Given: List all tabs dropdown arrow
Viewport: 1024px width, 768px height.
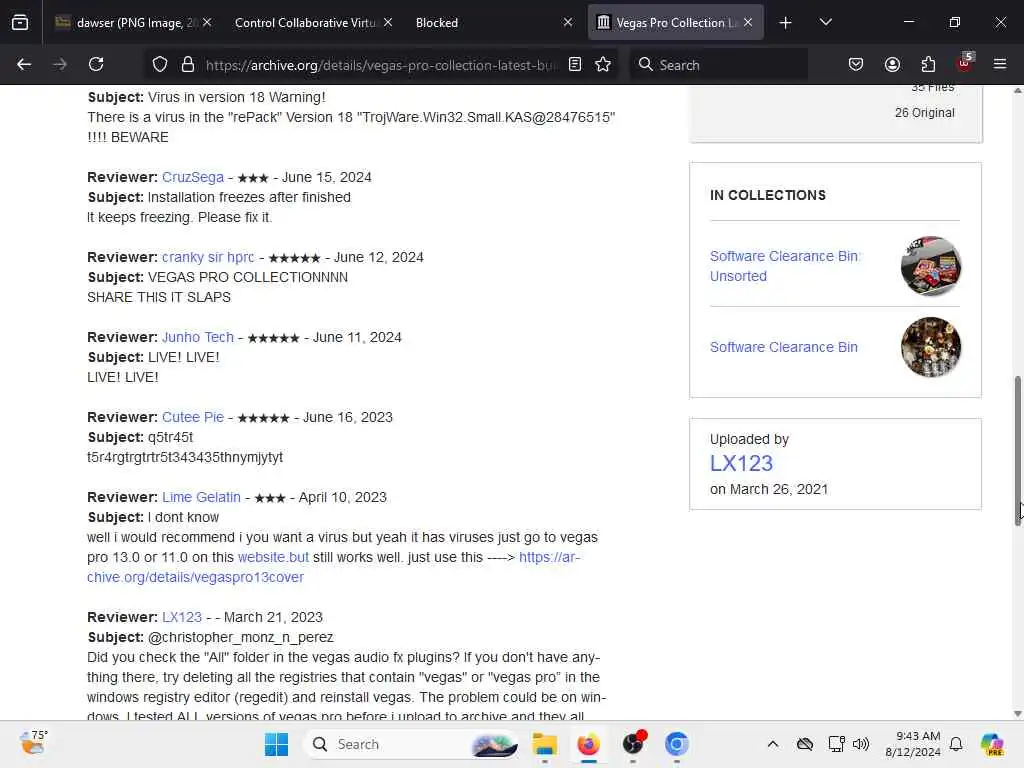Looking at the screenshot, I should [x=825, y=22].
